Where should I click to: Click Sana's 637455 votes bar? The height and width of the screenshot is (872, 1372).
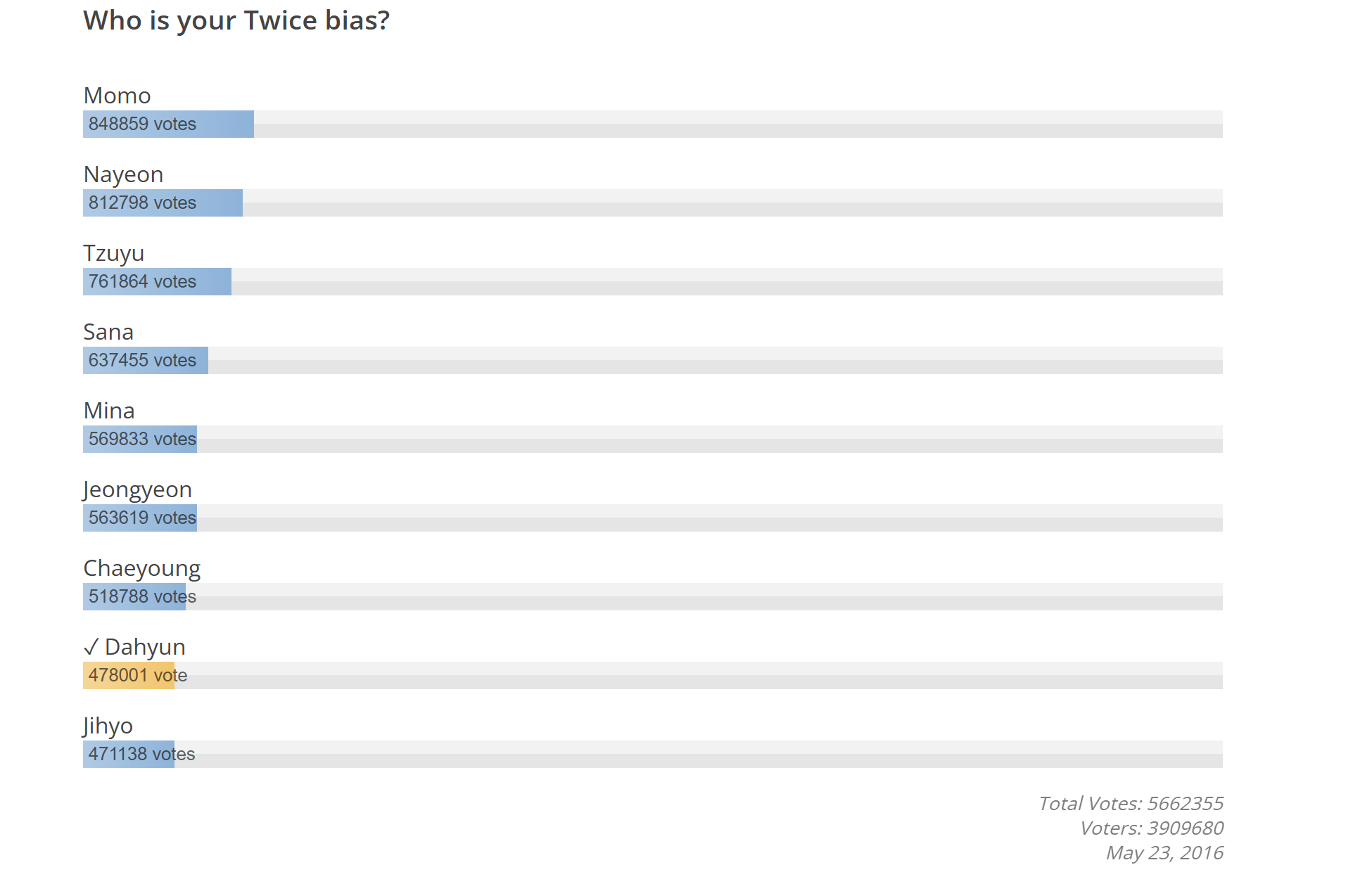(146, 361)
